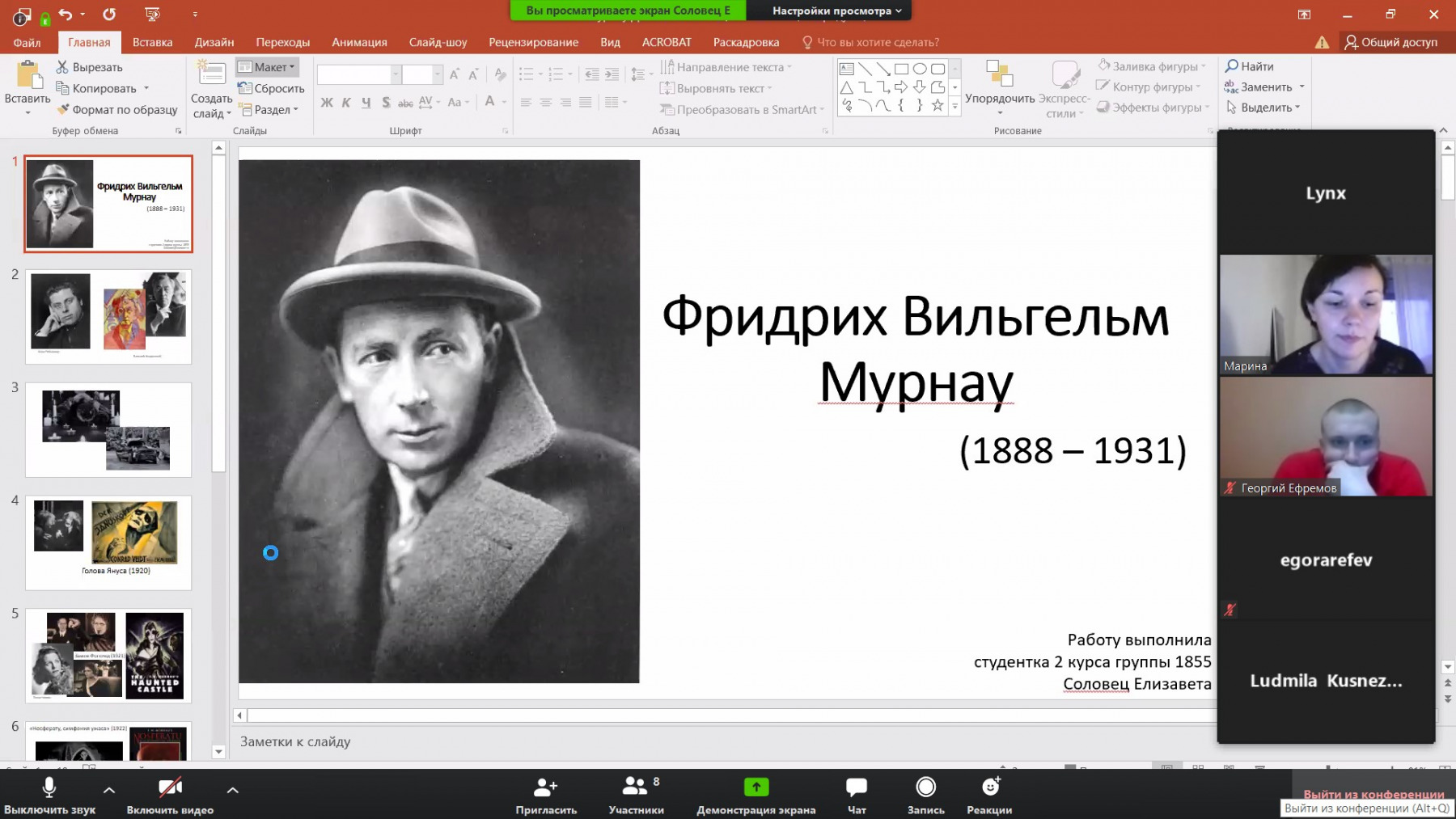Expand audio options arrow beside microphone
This screenshot has height=819, width=1456.
109,790
